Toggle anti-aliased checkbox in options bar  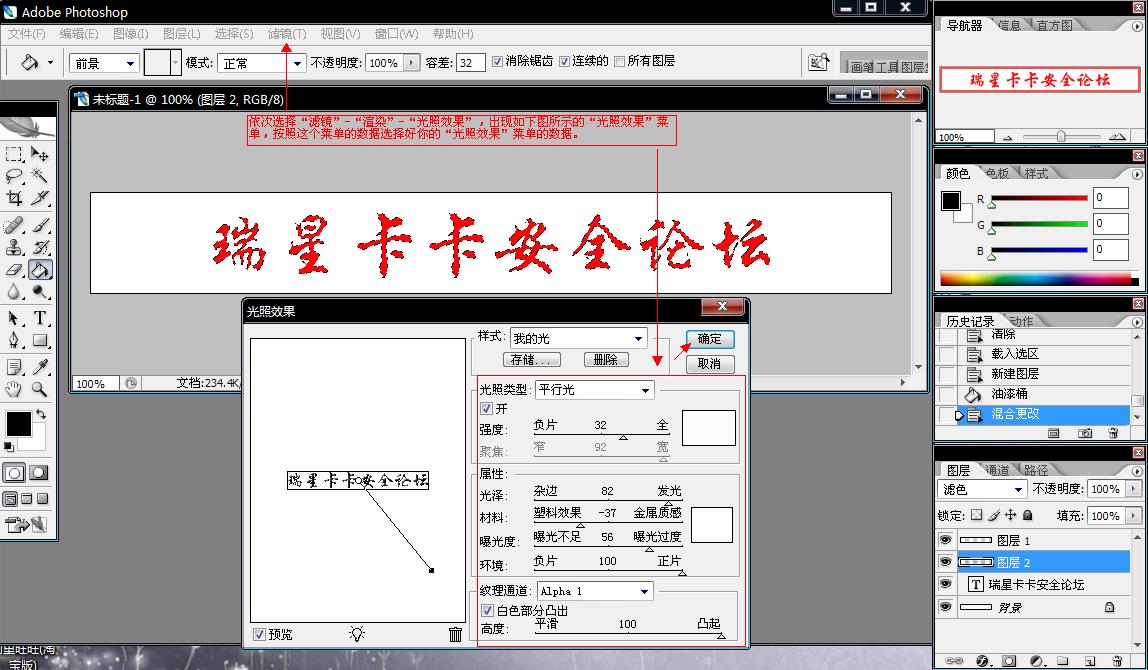click(497, 62)
